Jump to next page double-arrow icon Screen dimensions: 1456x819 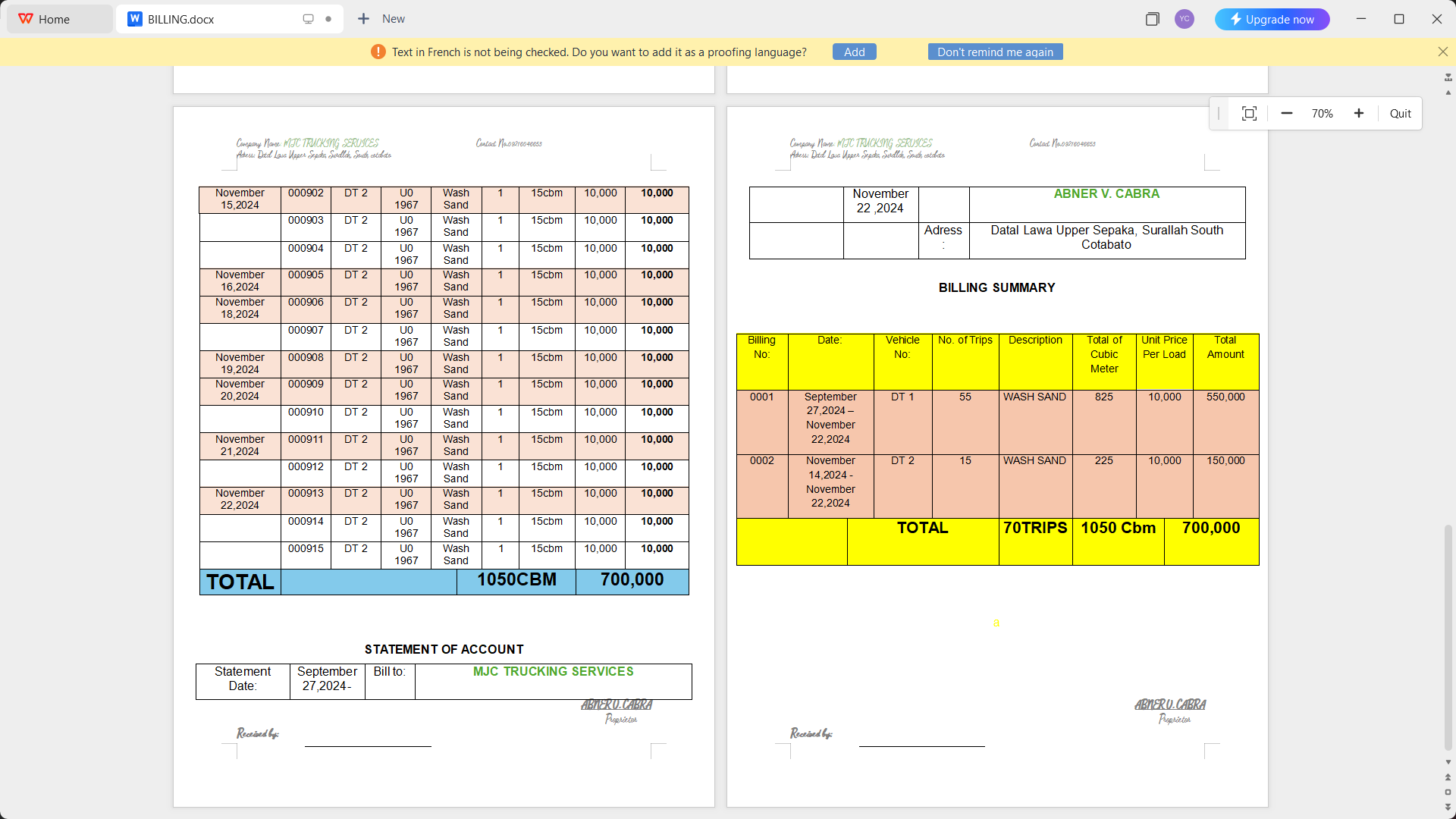click(1448, 807)
